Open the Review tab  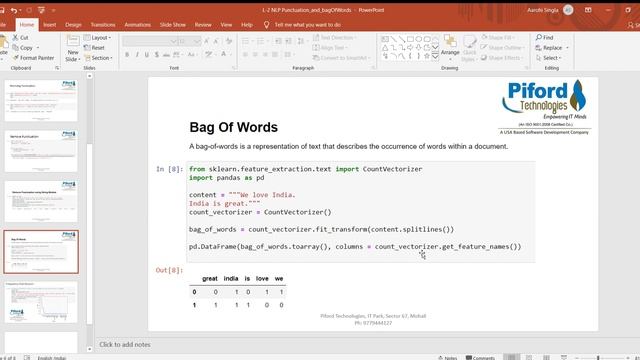click(203, 25)
